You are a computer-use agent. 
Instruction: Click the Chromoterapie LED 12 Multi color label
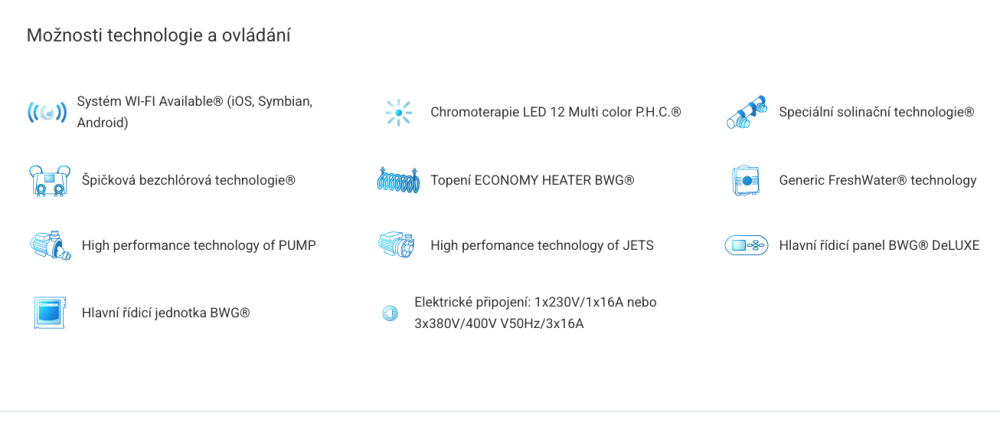(x=555, y=113)
